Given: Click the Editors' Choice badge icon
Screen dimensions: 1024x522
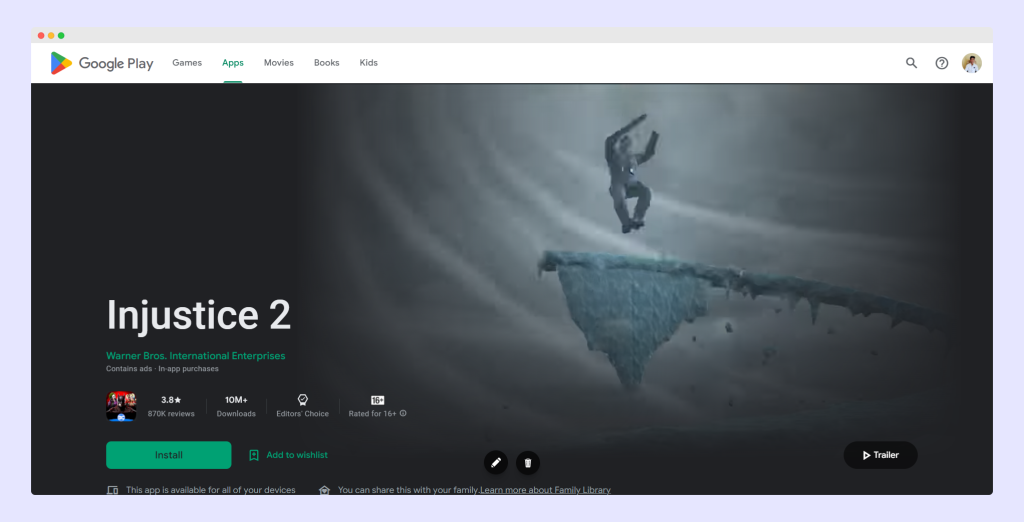Looking at the screenshot, I should coord(302,400).
